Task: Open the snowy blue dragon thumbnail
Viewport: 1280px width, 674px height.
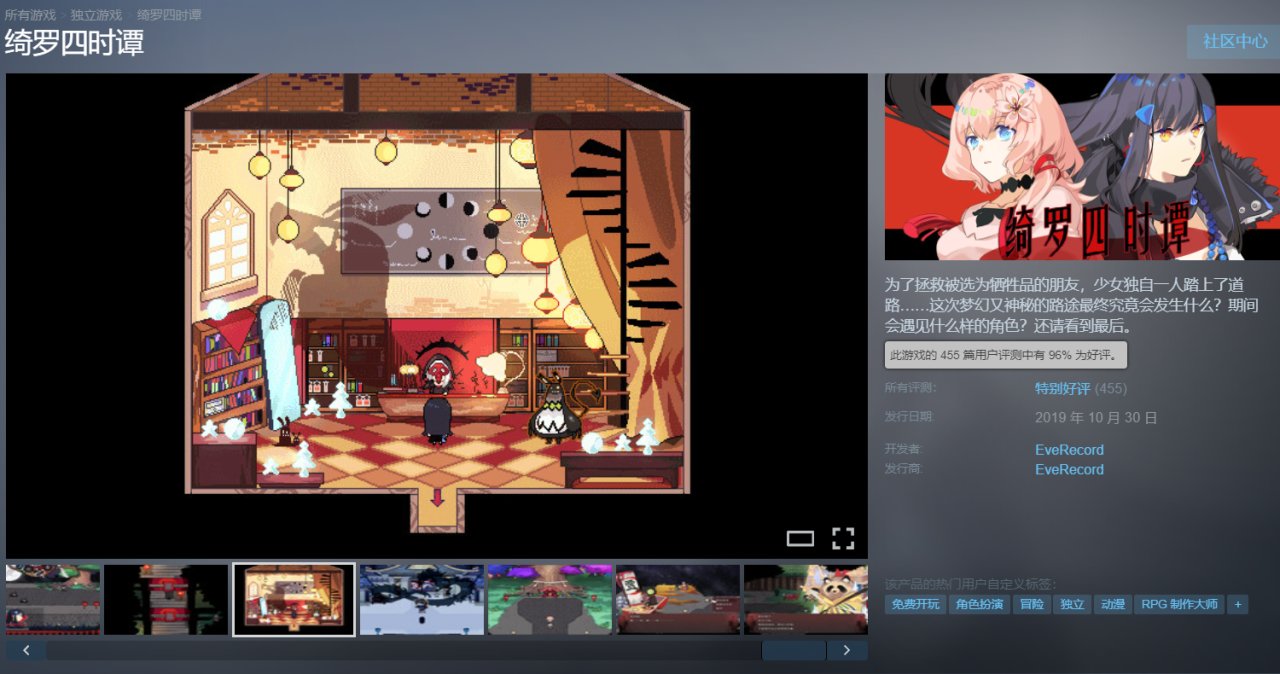Action: [x=422, y=600]
